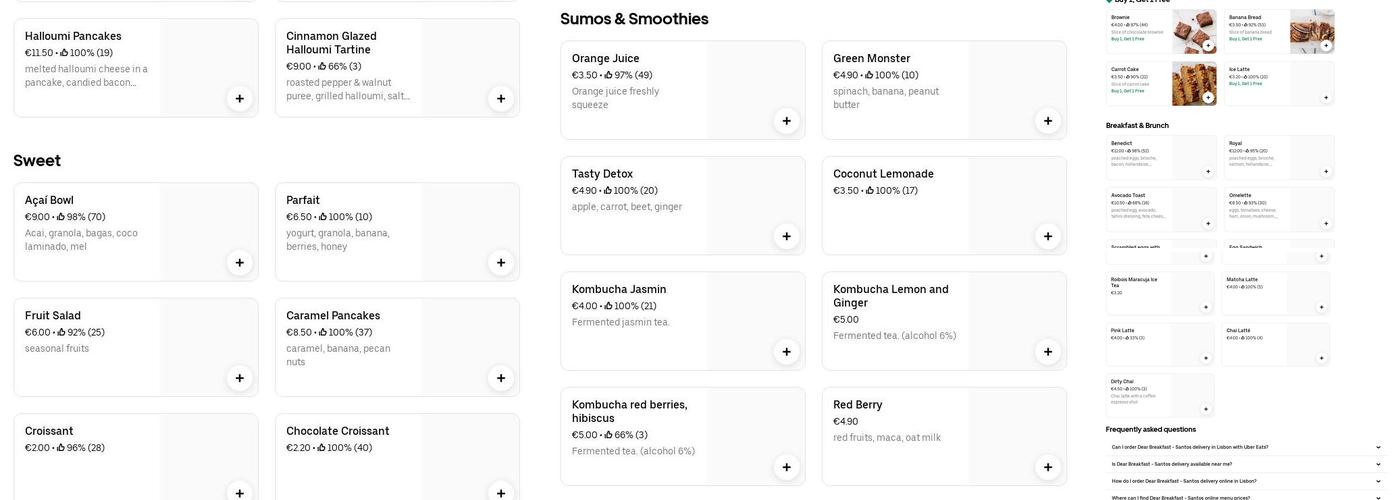This screenshot has width=1400, height=500.
Task: Add Coconut Lemonade with its plus button
Action: [x=1047, y=237]
